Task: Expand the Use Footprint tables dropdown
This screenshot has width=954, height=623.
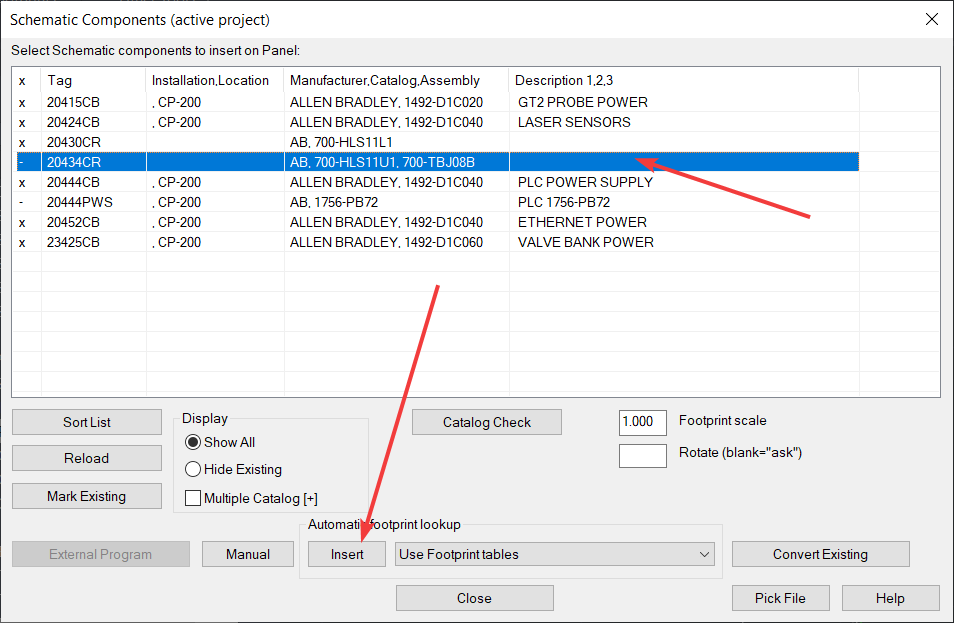Action: [x=555, y=554]
